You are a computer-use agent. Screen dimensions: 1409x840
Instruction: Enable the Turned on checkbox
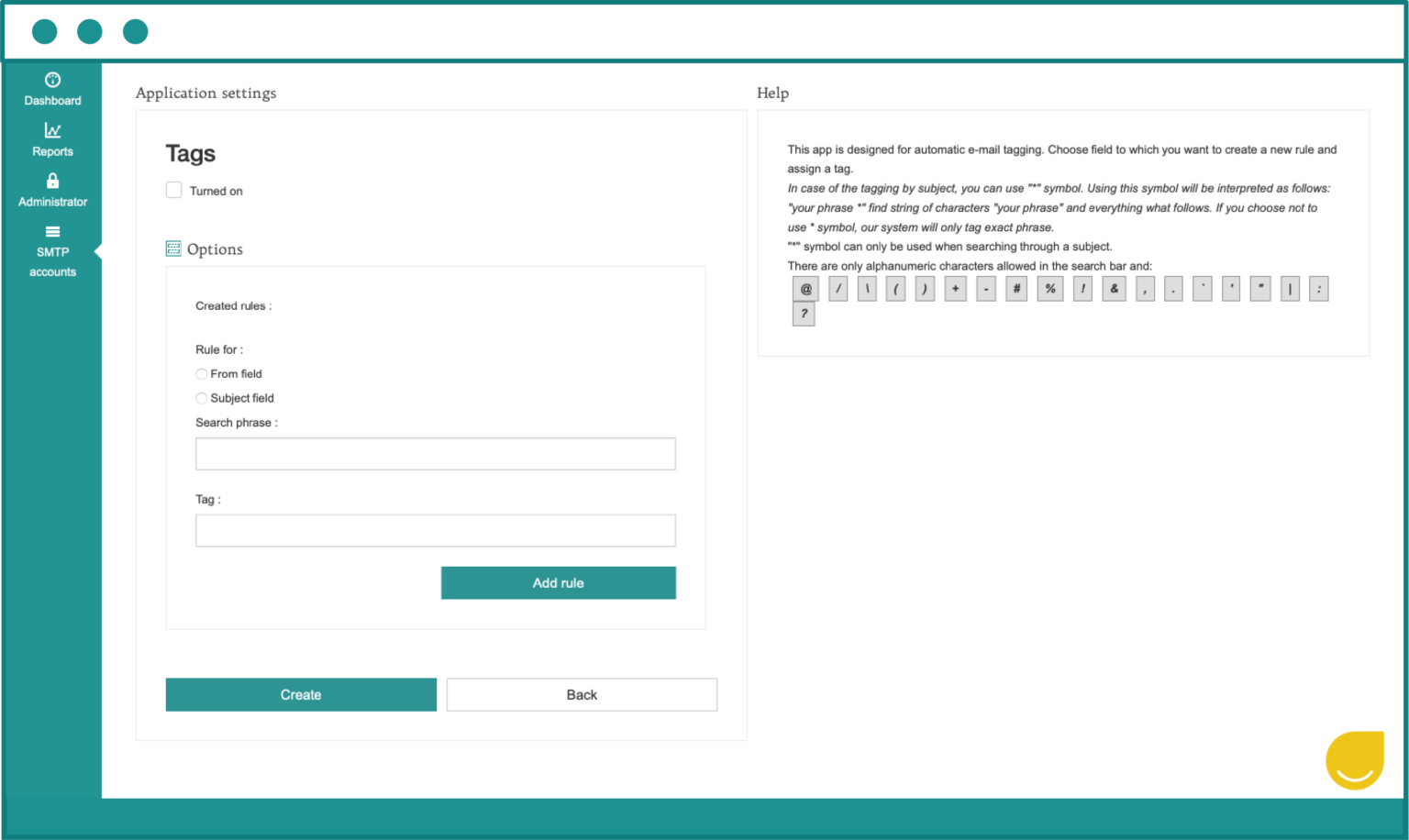pos(173,190)
